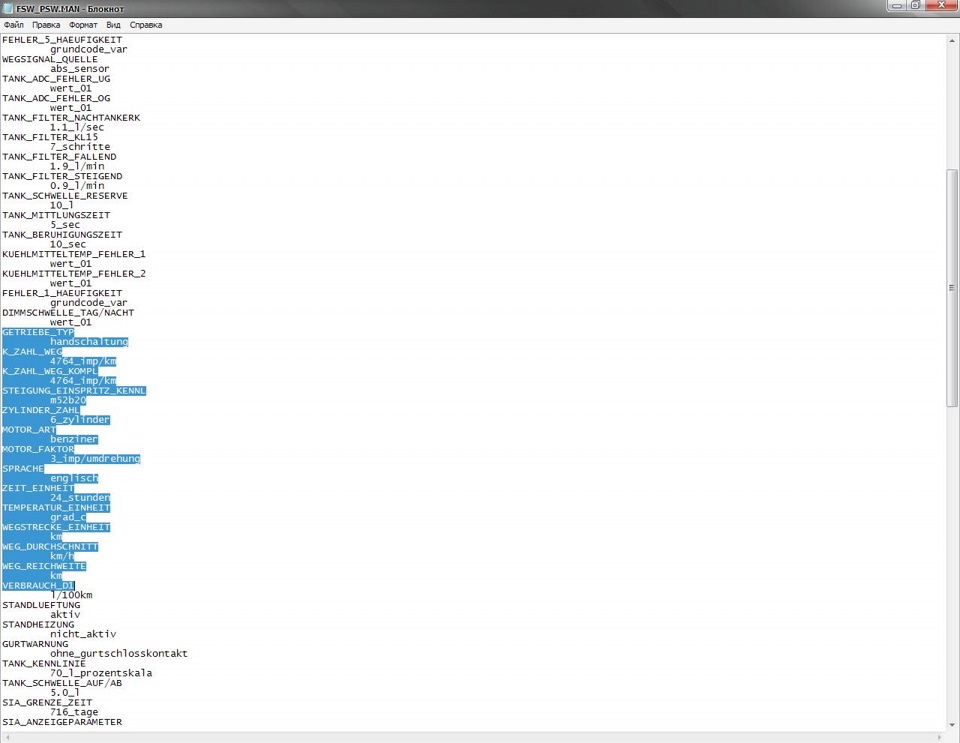Click the 0.9_l/min value
This screenshot has width=960, height=743.
click(77, 186)
